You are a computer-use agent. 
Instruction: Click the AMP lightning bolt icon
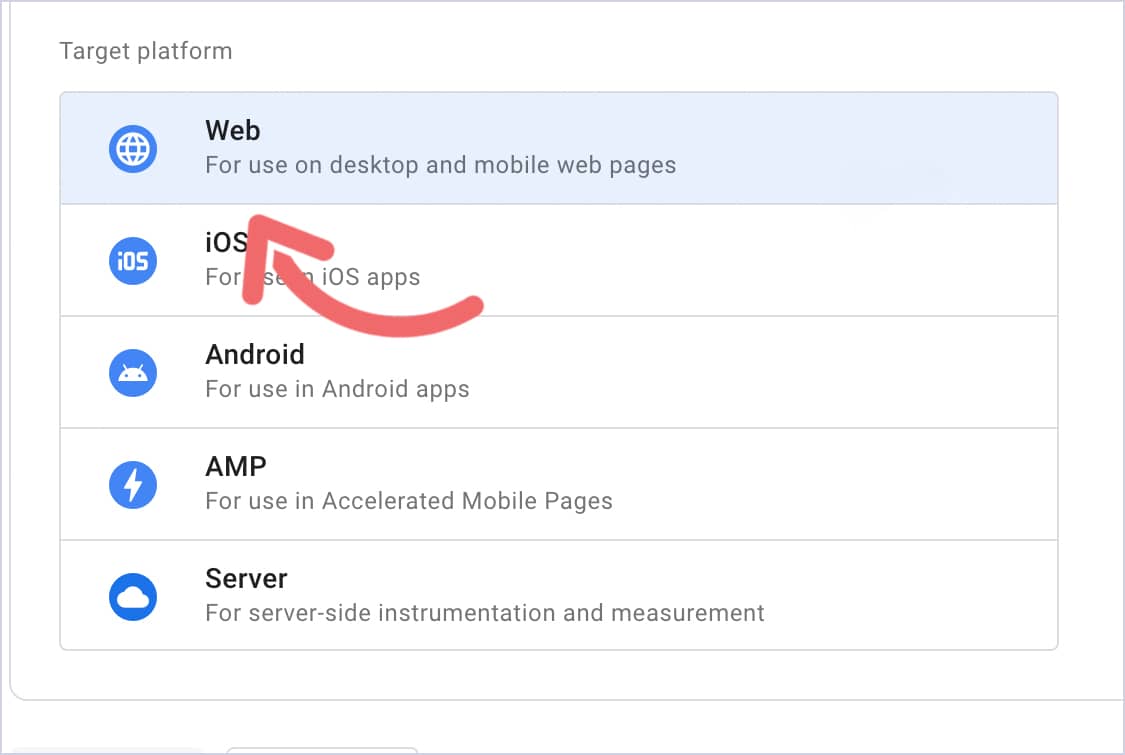133,484
